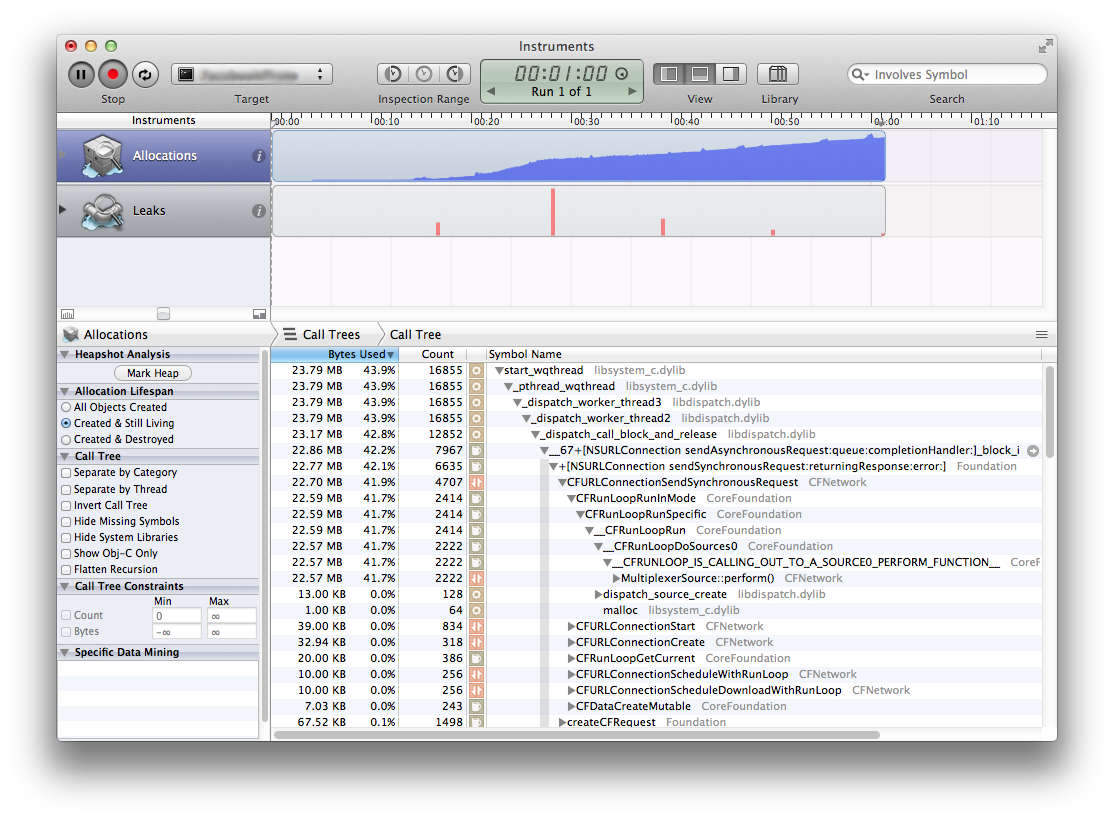Open the Library panel
1114x820 pixels.
click(778, 74)
